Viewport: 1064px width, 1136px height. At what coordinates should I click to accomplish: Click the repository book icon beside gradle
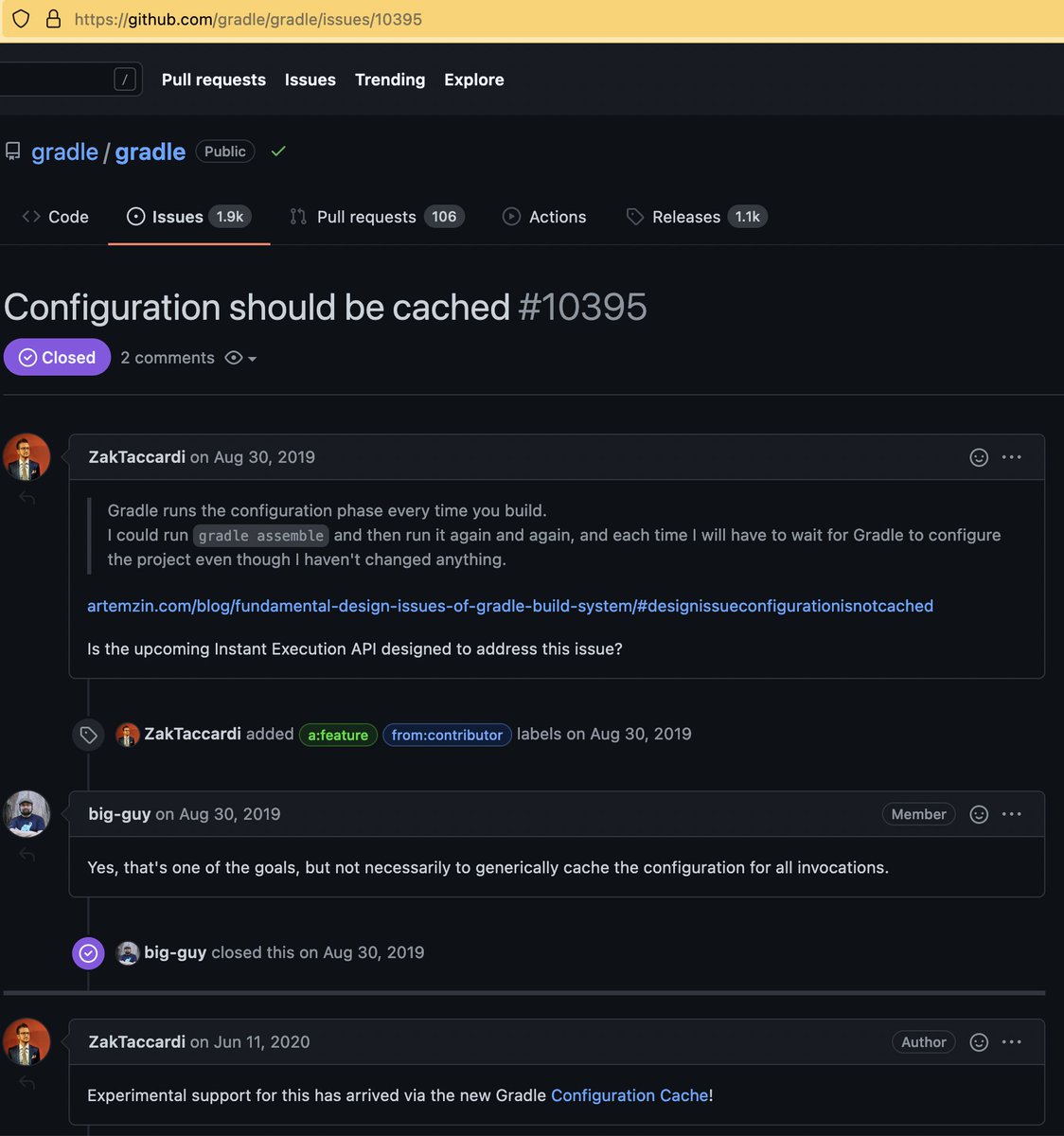point(12,151)
